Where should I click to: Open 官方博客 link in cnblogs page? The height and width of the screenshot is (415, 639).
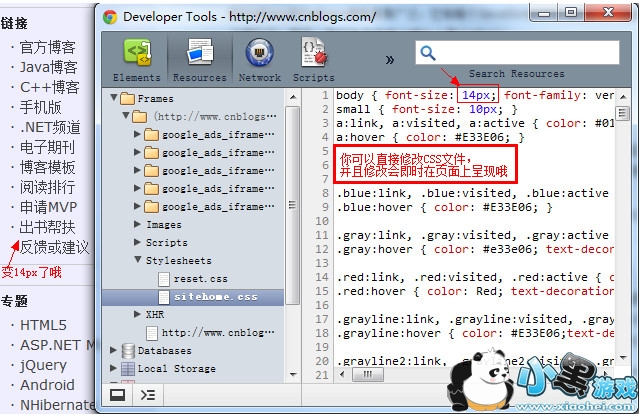pyautogui.click(x=48, y=47)
